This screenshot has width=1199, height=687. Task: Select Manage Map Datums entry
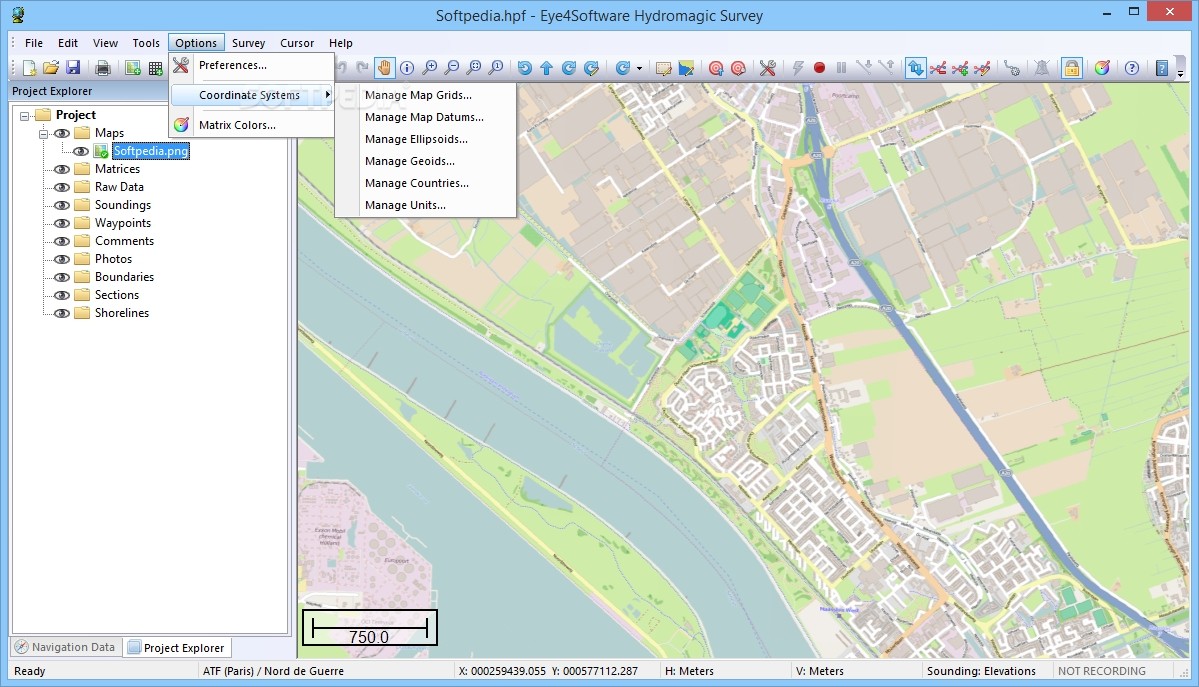tap(426, 117)
